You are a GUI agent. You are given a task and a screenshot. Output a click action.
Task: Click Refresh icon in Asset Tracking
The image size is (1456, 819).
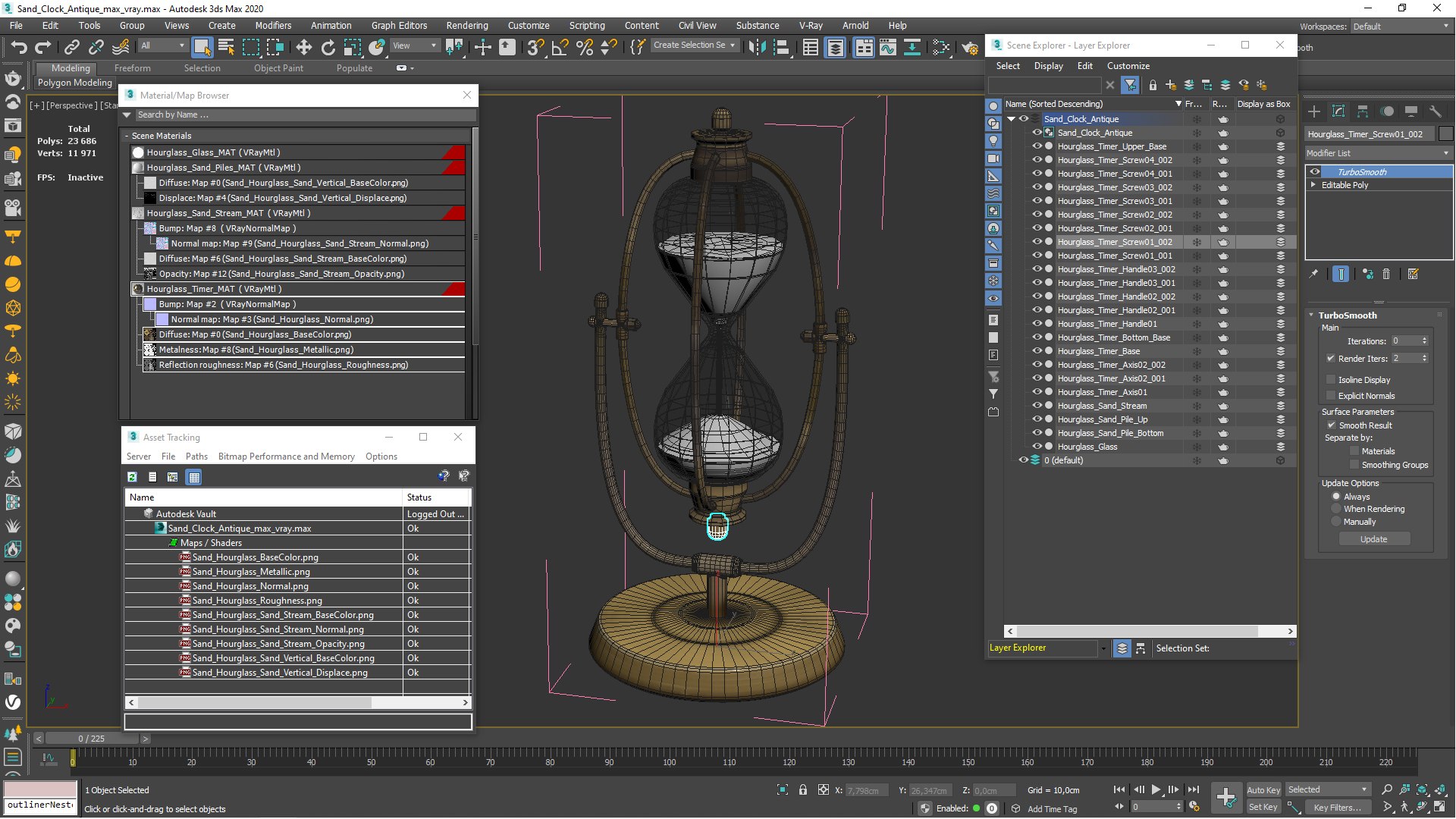(x=132, y=477)
